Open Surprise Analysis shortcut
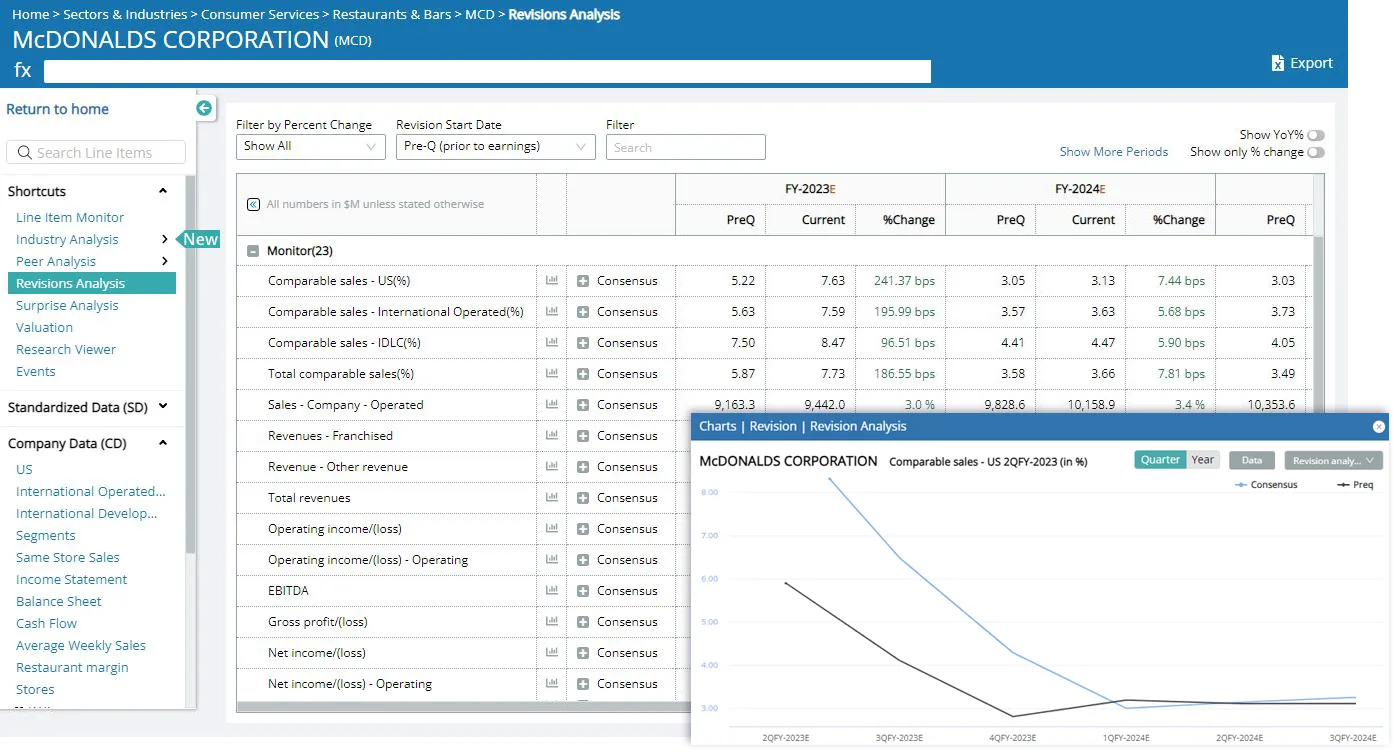Screen dimensions: 1400x755 (67, 305)
